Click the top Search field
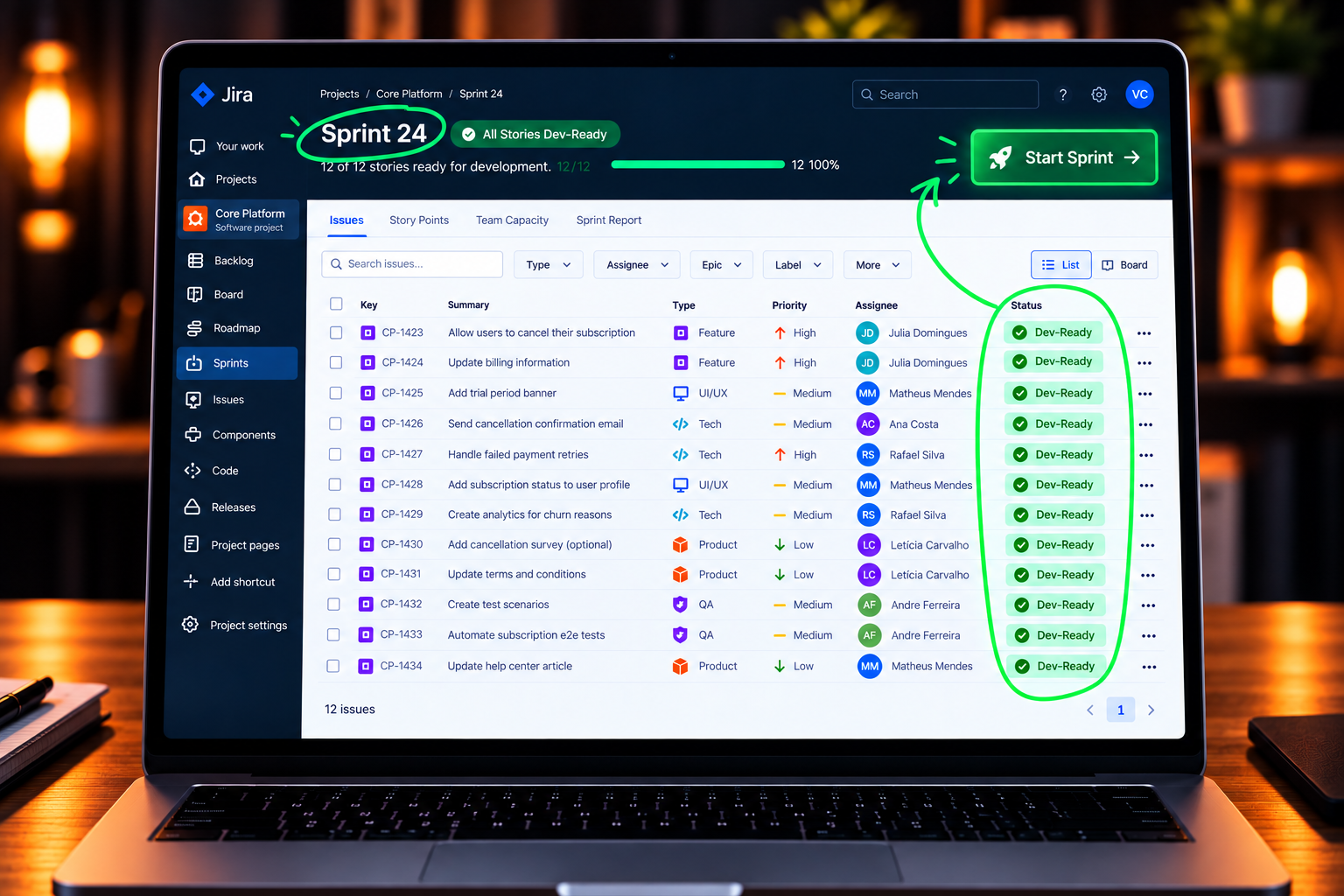The height and width of the screenshot is (896, 1344). 945,94
